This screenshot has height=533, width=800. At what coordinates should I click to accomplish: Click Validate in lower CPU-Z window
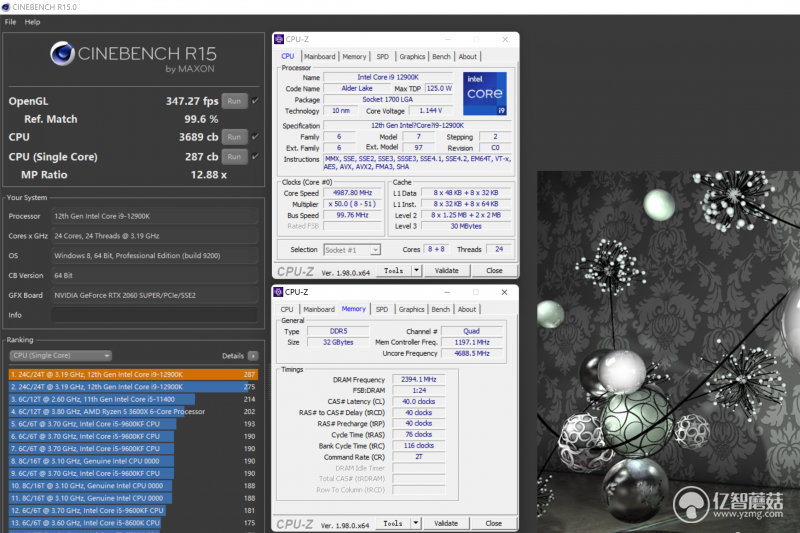(x=446, y=523)
